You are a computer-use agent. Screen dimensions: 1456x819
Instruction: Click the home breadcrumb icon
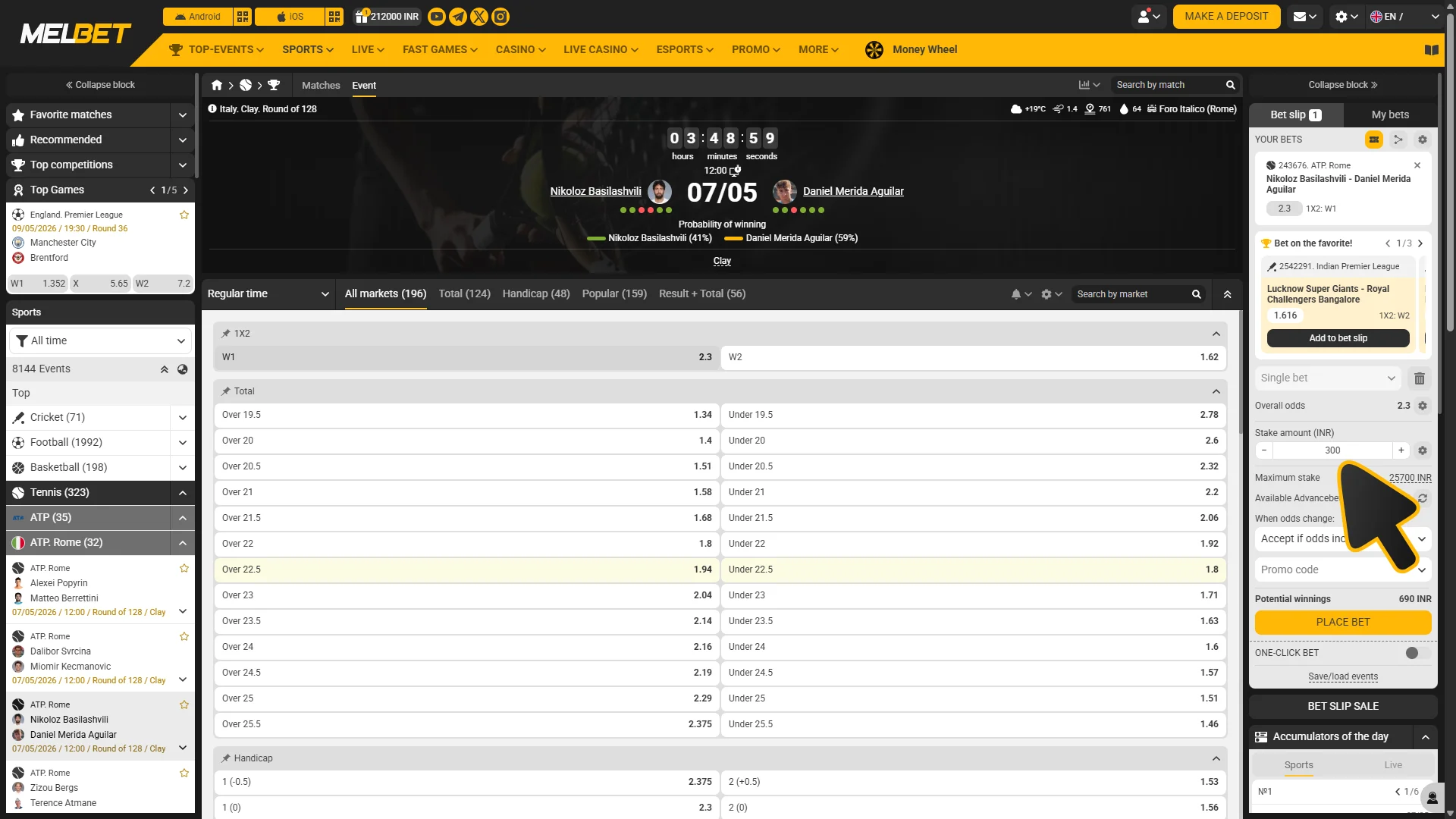(217, 85)
